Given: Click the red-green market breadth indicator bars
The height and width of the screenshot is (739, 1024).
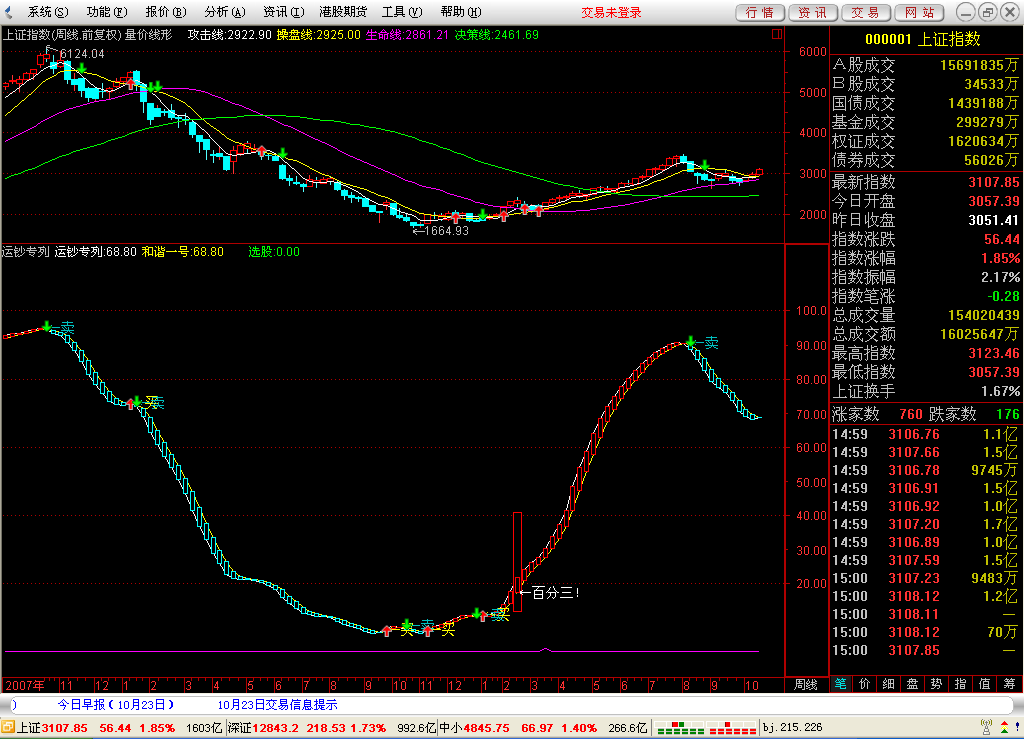Looking at the screenshot, I should [x=706, y=728].
